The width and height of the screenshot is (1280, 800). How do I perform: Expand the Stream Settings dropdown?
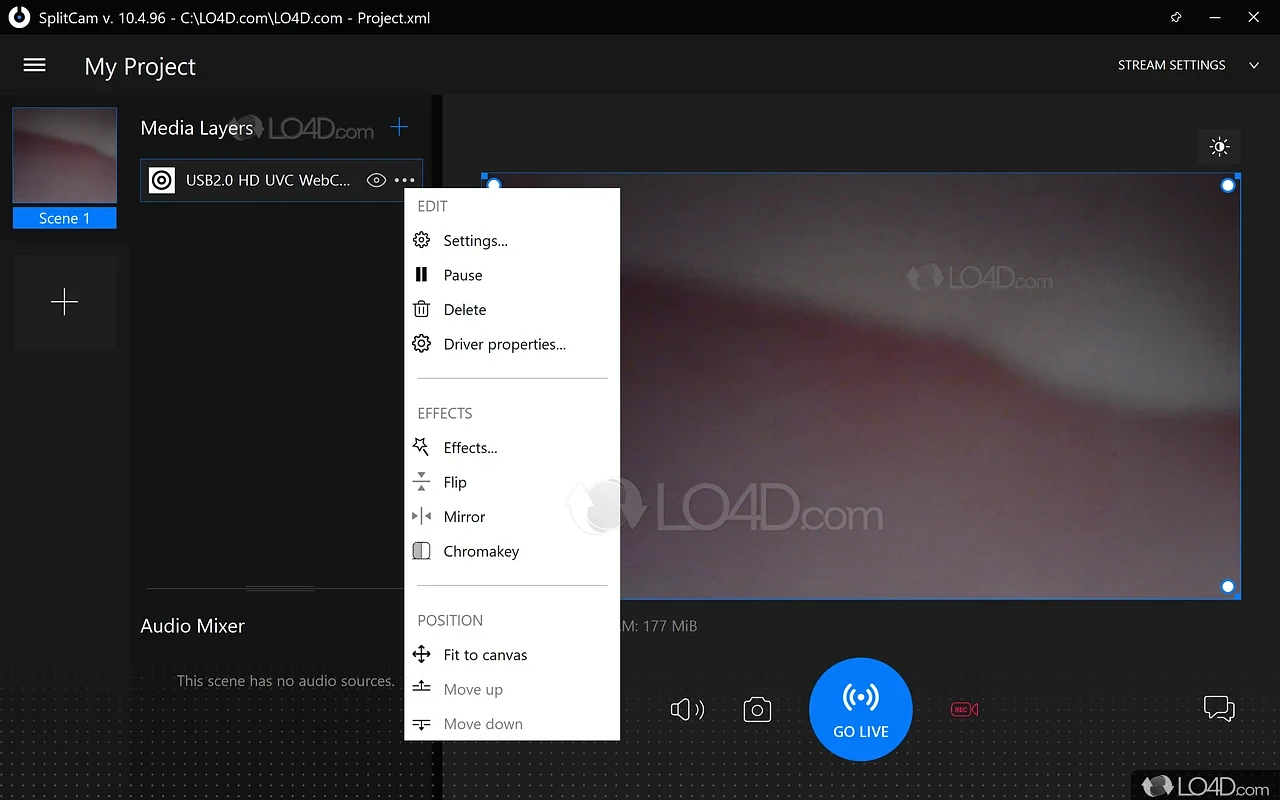pyautogui.click(x=1187, y=65)
